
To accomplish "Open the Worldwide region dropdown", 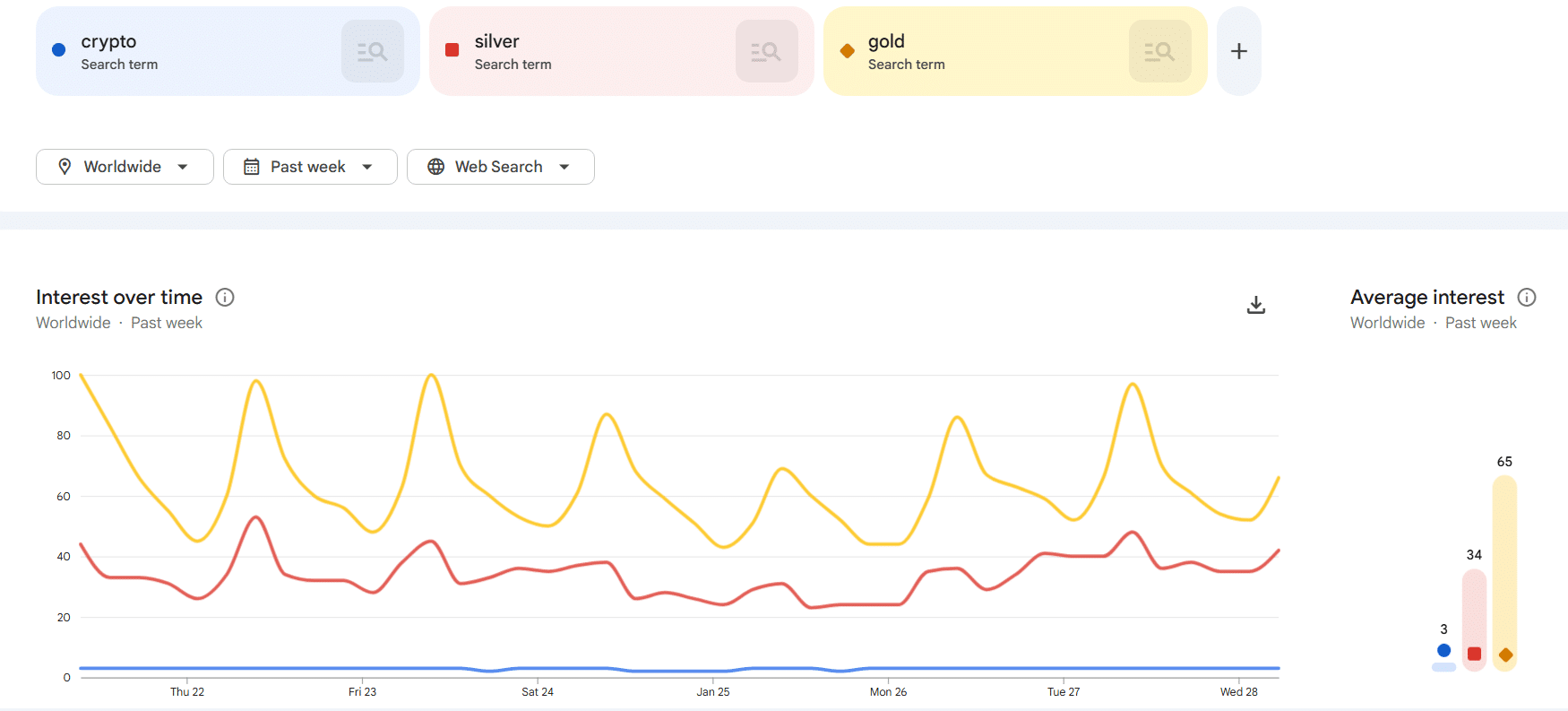I will tap(182, 167).
